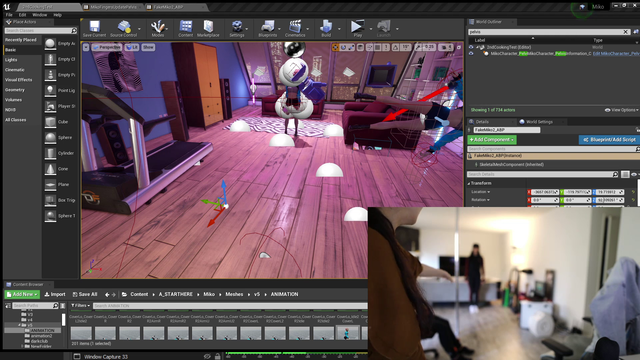
Task: Open the Cinematics toolbar icon
Action: pos(295,29)
